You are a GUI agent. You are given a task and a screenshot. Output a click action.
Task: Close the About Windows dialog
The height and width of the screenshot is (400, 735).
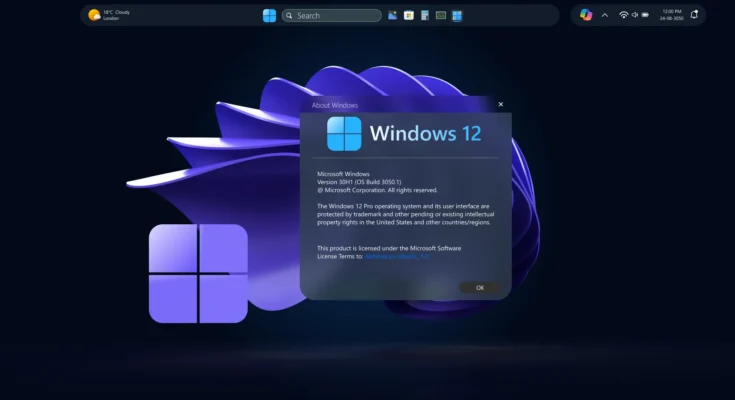(x=501, y=104)
